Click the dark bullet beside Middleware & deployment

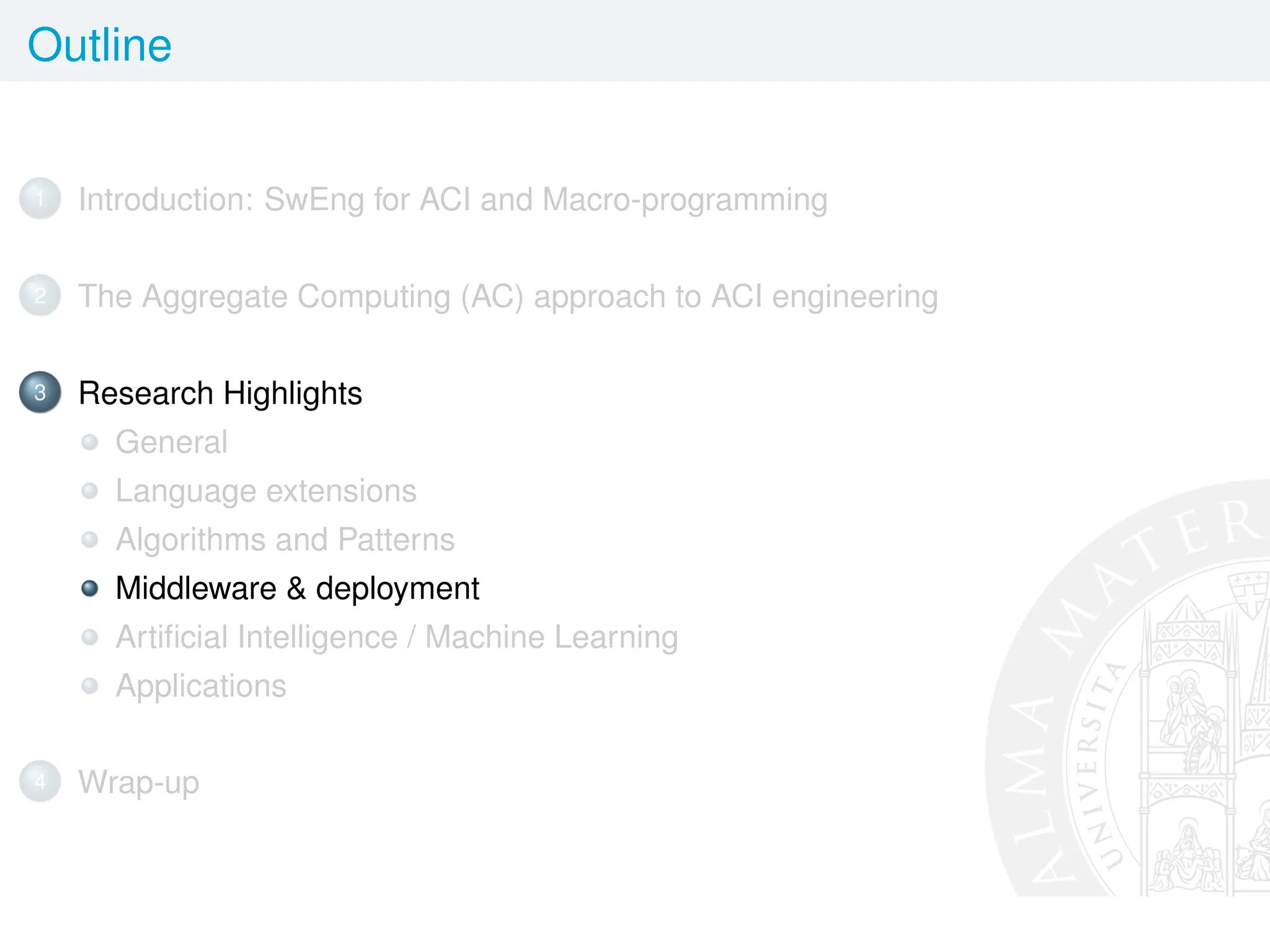[x=90, y=588]
